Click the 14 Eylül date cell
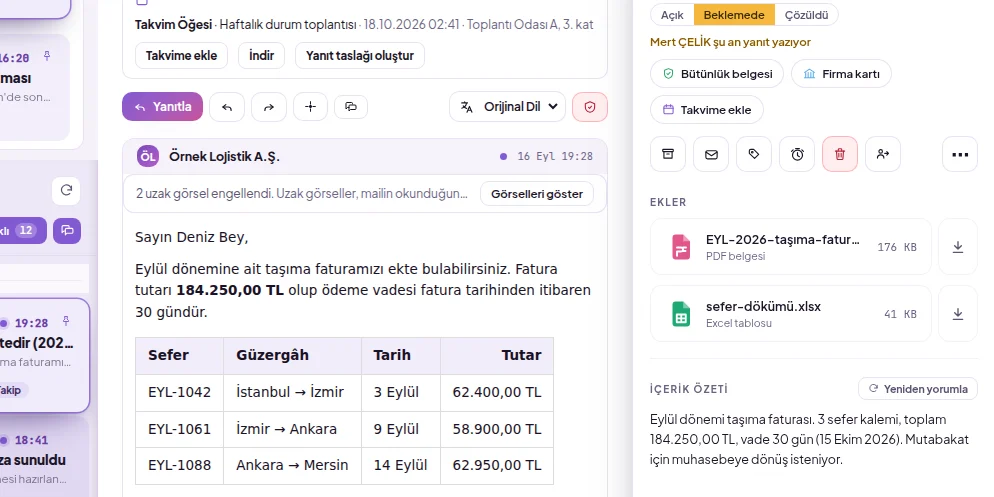The image size is (994, 497). coord(401,465)
